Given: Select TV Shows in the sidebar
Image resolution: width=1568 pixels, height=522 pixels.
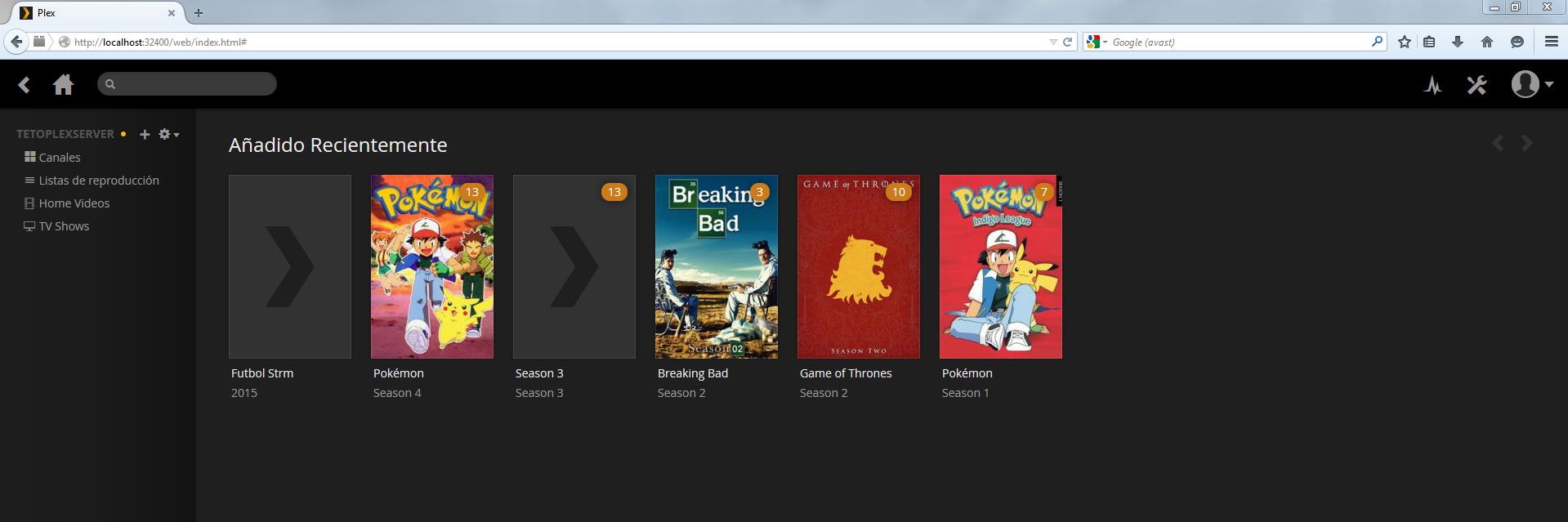Looking at the screenshot, I should [x=64, y=226].
